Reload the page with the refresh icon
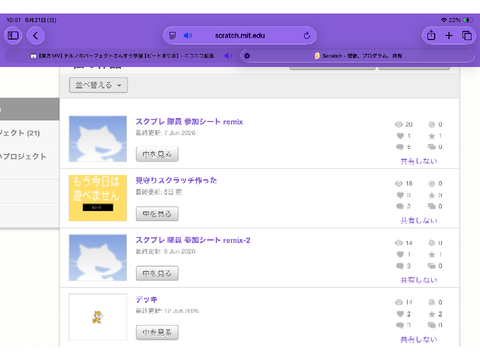 [307, 35]
